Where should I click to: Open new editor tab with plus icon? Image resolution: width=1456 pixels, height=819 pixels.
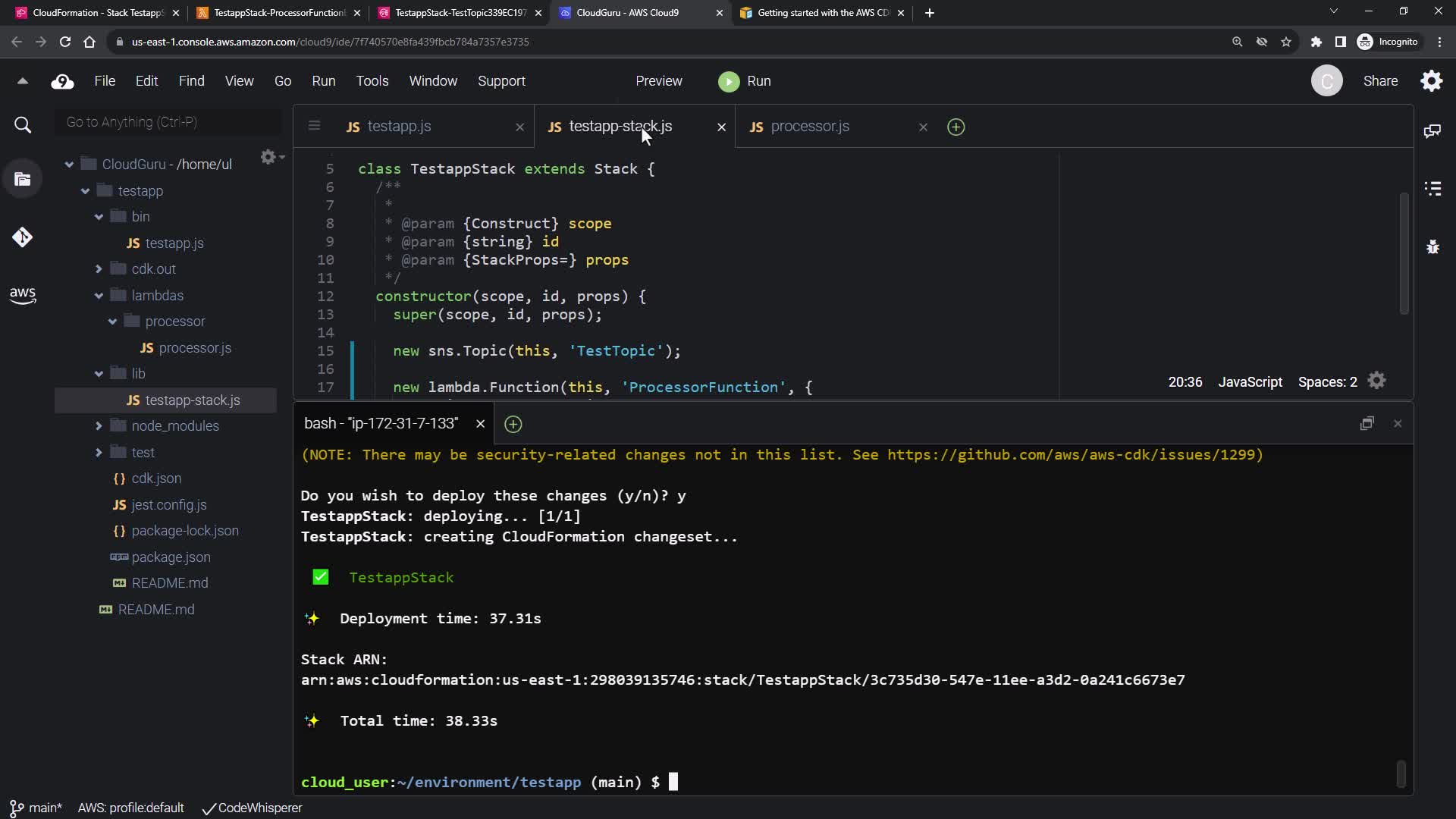(x=955, y=127)
